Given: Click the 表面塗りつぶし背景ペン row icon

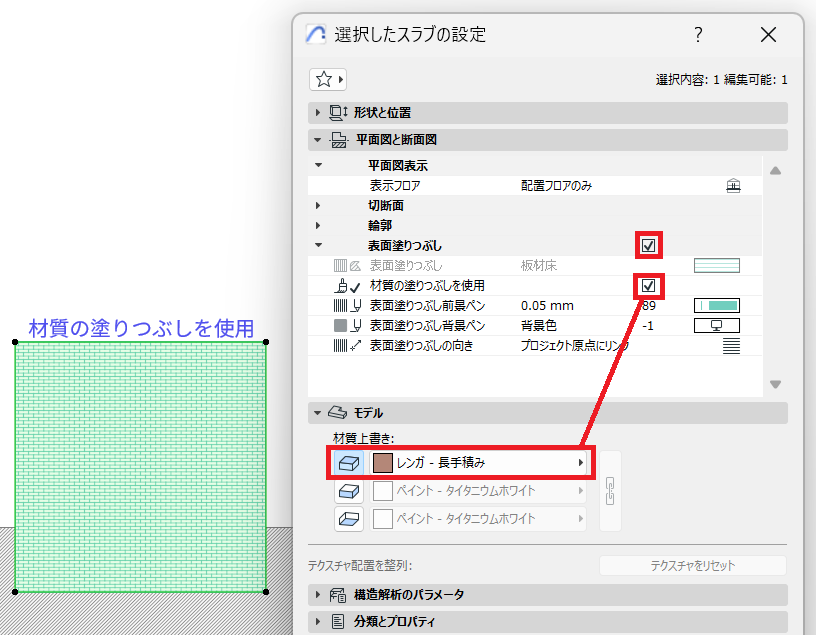Looking at the screenshot, I should click(347, 326).
